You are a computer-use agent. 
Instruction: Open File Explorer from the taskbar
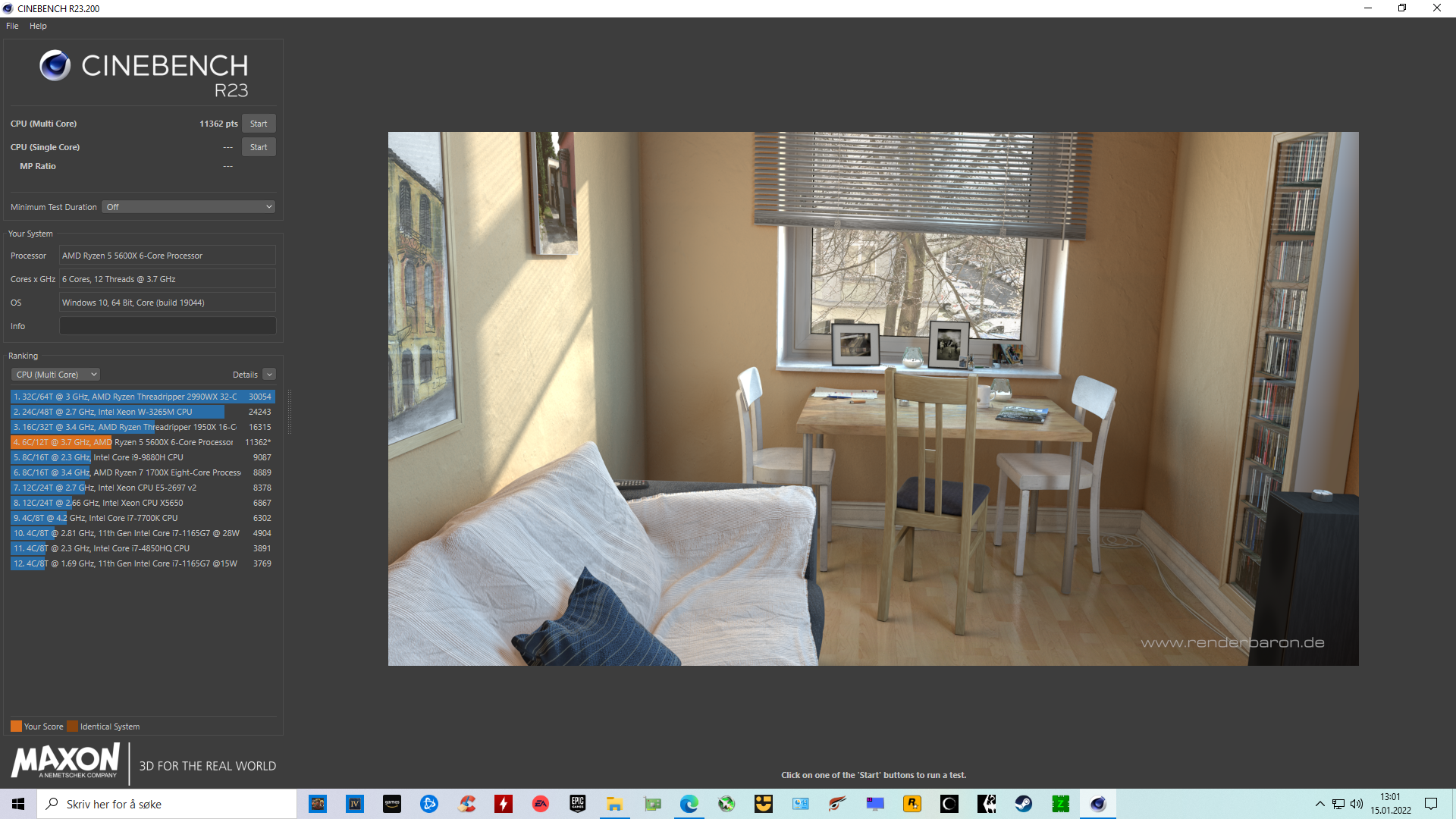[615, 804]
